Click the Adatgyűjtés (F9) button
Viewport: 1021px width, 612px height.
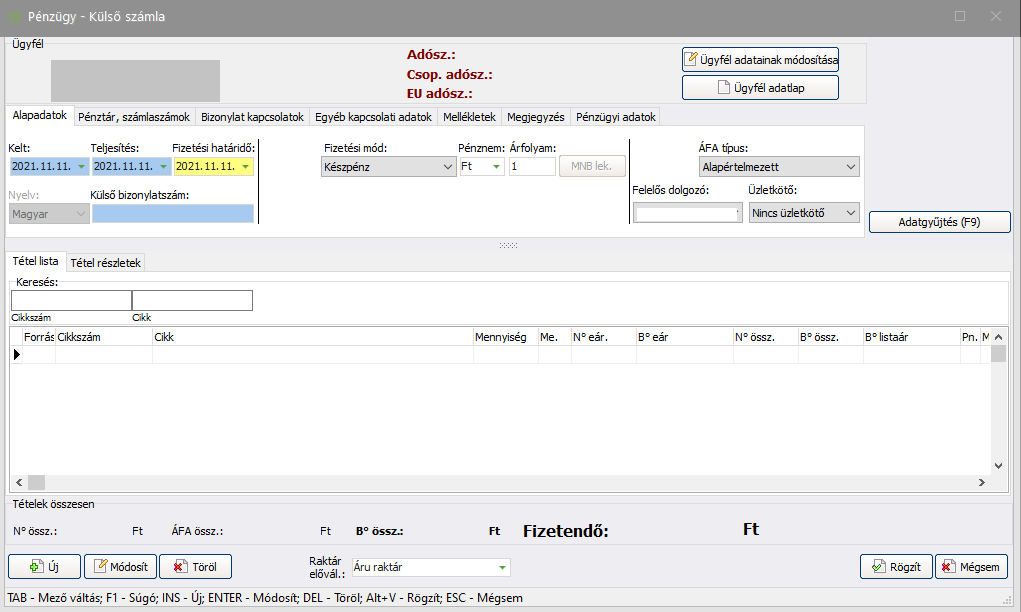pyautogui.click(x=940, y=222)
